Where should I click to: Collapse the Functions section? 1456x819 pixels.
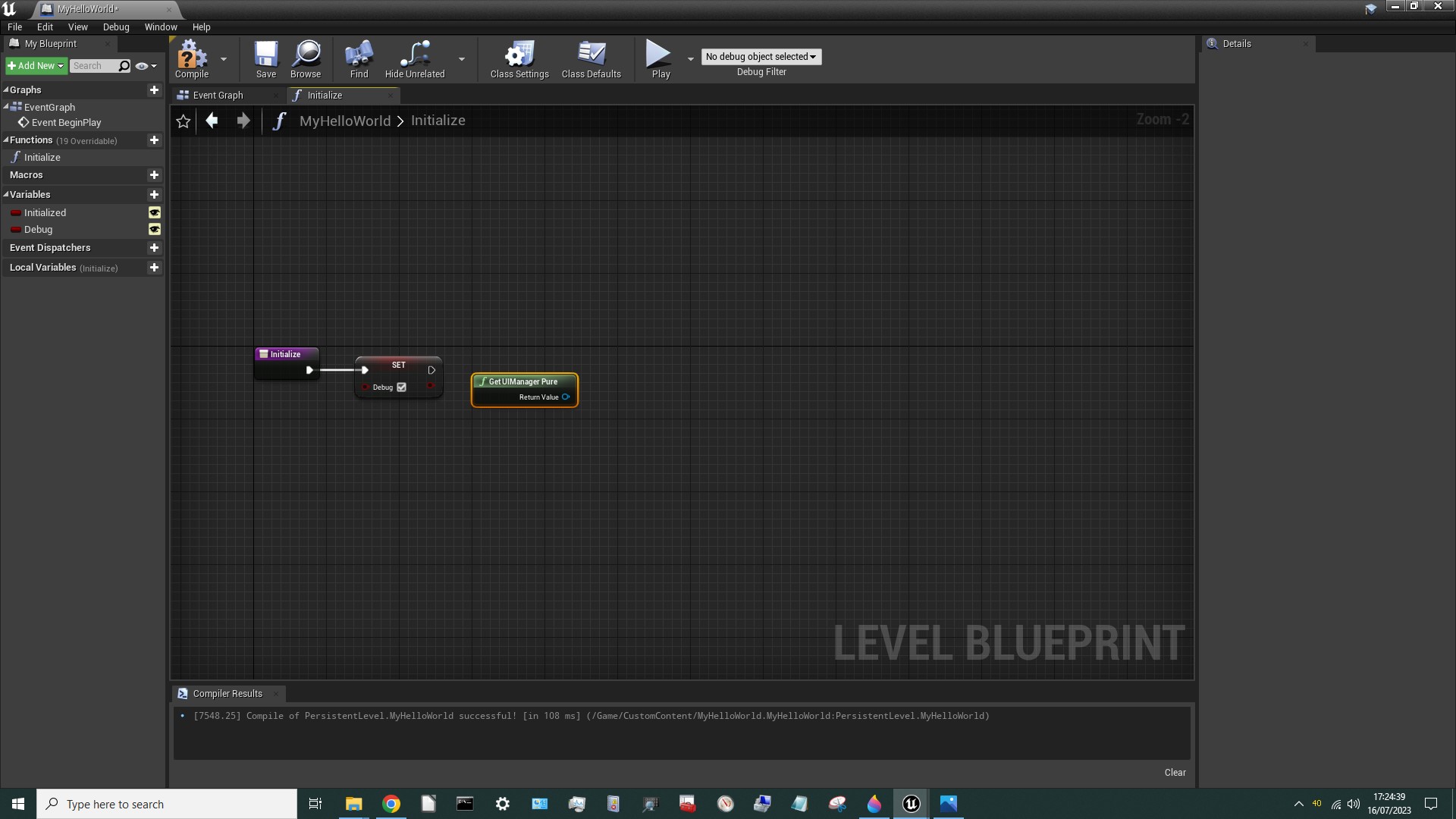pyautogui.click(x=6, y=140)
